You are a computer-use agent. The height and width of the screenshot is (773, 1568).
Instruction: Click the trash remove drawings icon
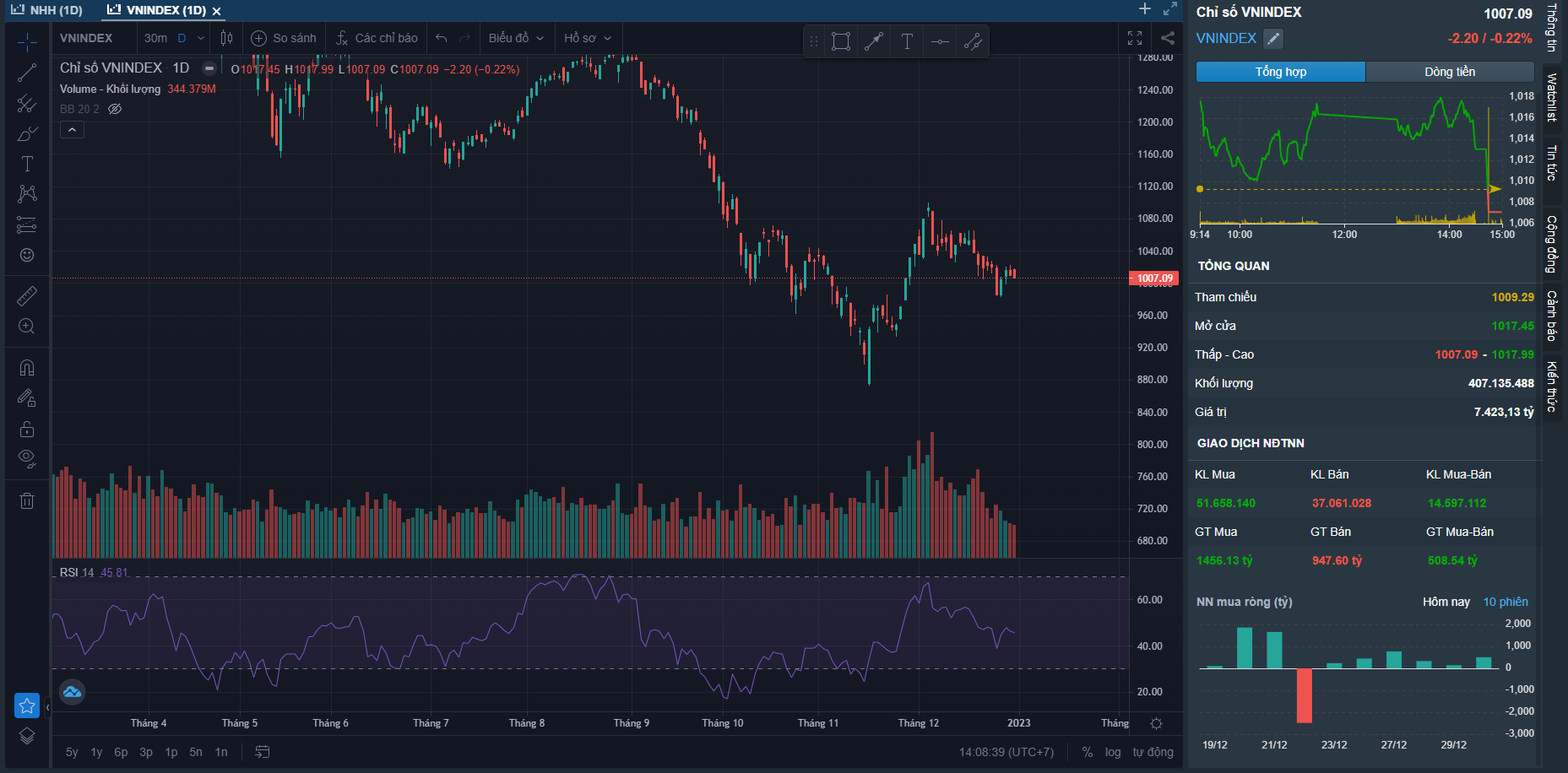pyautogui.click(x=27, y=501)
